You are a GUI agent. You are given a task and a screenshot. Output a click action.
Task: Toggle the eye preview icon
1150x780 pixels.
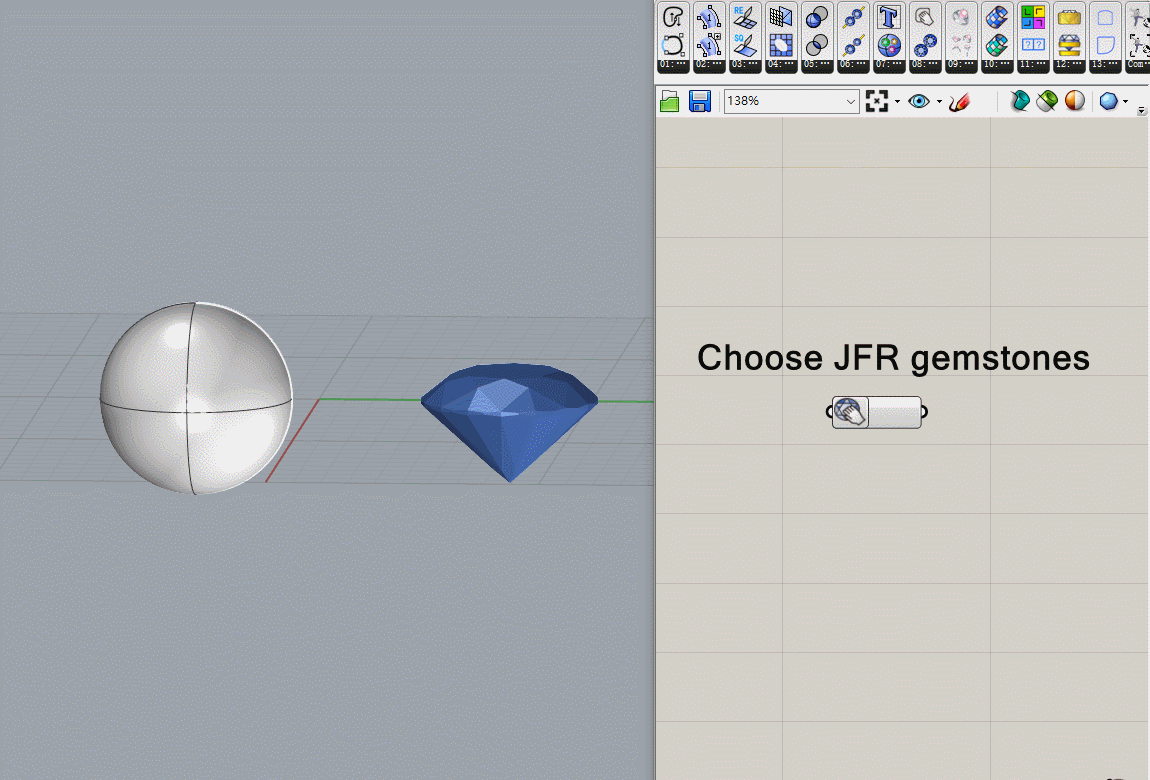[918, 101]
